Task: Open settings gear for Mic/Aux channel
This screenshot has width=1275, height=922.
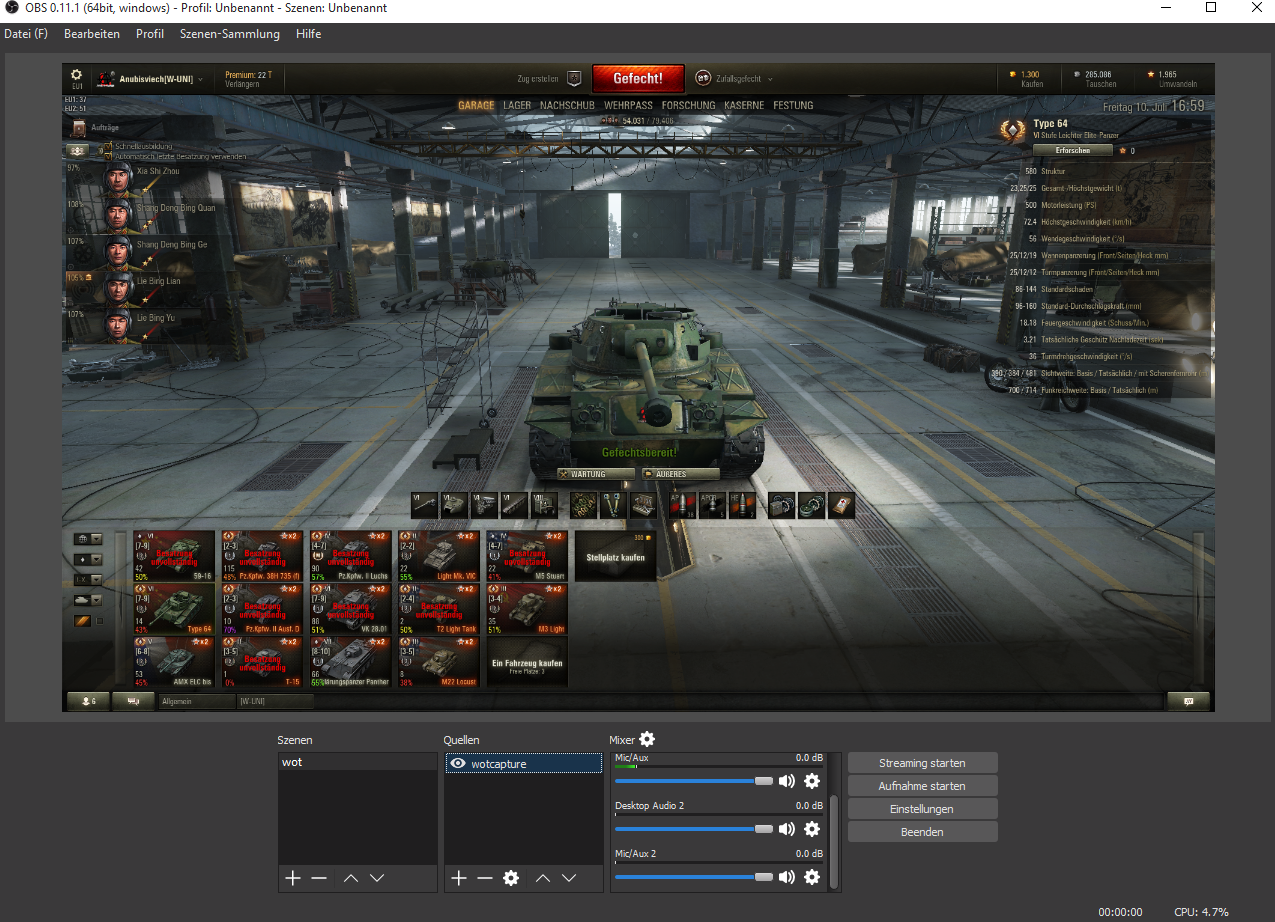Action: tap(812, 781)
